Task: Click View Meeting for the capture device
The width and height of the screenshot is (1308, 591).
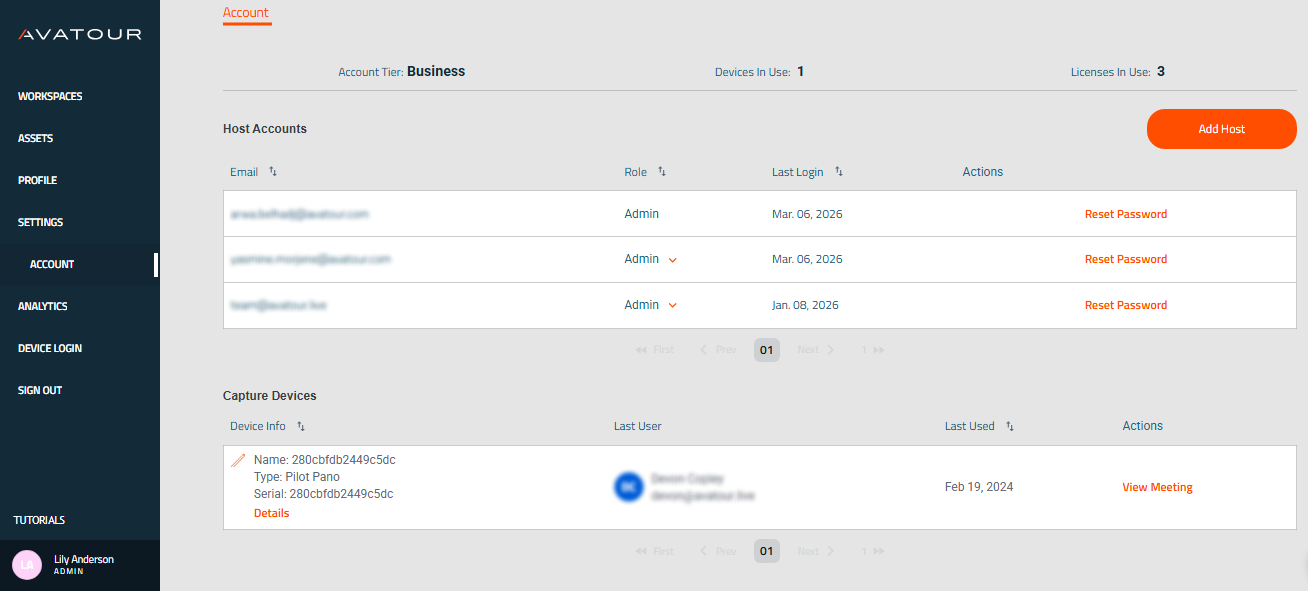Action: point(1157,487)
